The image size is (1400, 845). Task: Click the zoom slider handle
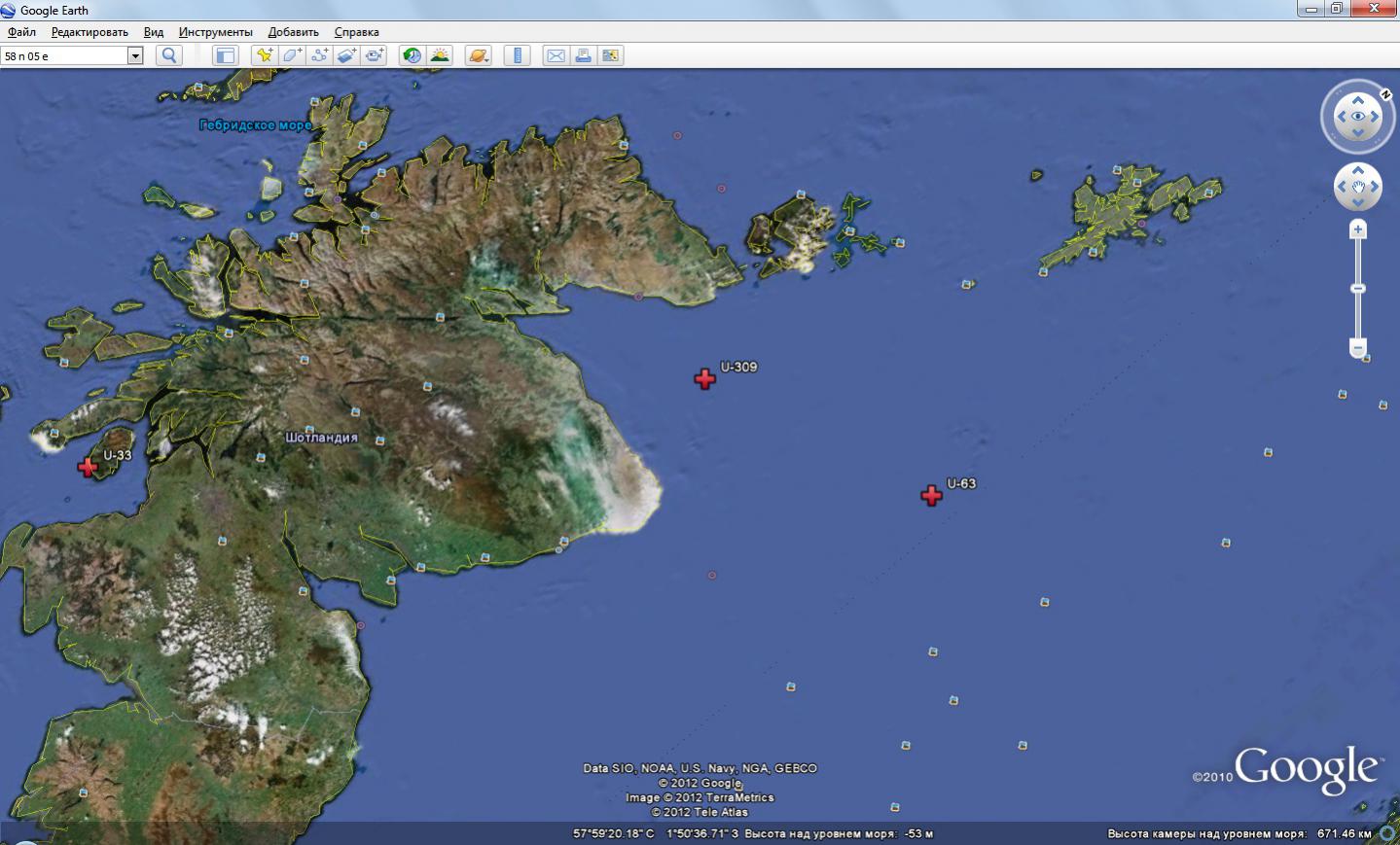tap(1358, 289)
